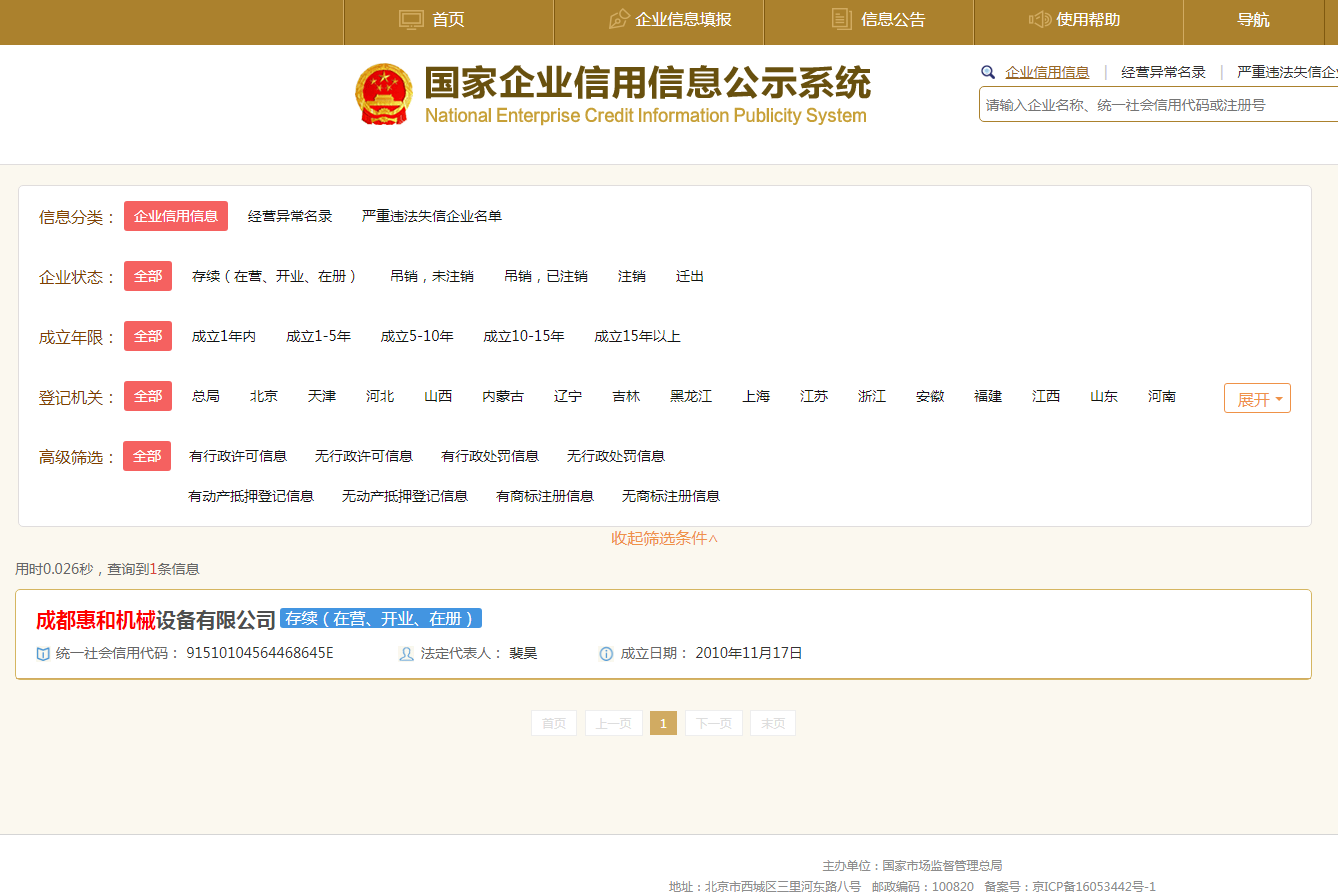Screen dimensions: 1338x894
Task: Filter by 无商标注册信息
Action: tap(671, 496)
